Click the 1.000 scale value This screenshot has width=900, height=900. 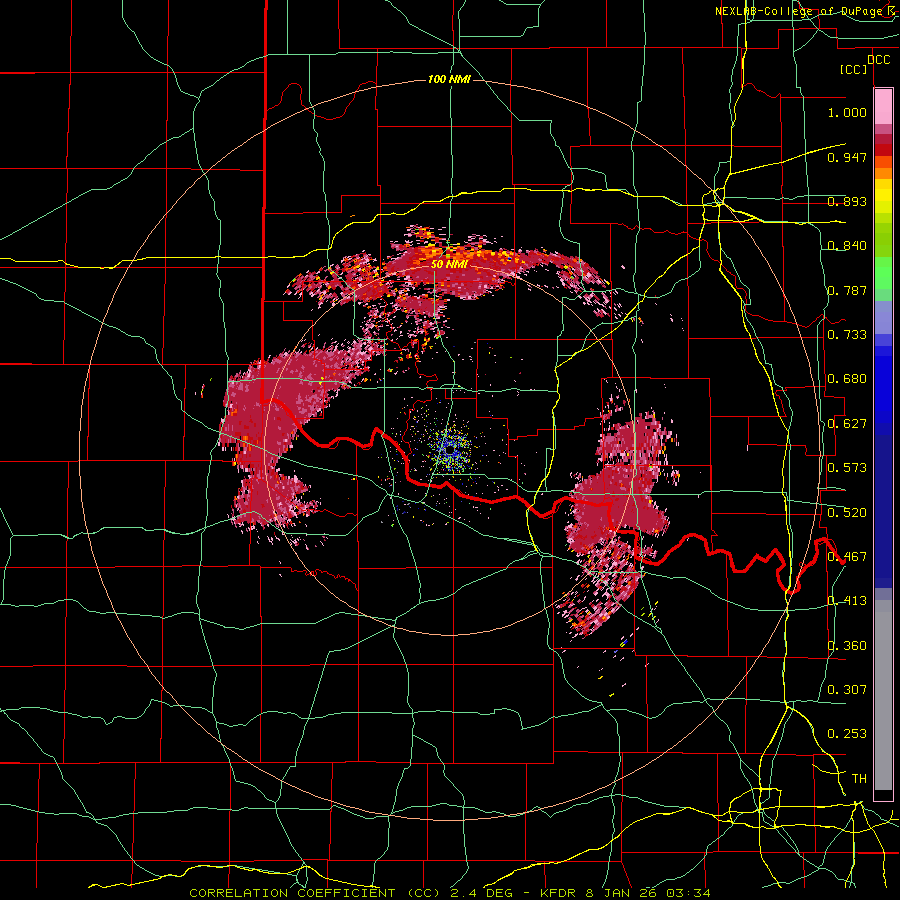847,112
